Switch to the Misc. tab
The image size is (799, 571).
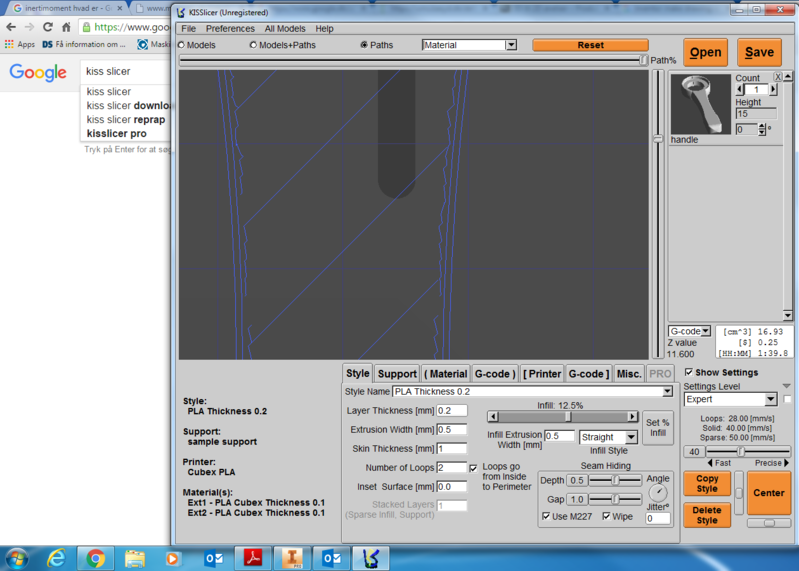tap(629, 374)
